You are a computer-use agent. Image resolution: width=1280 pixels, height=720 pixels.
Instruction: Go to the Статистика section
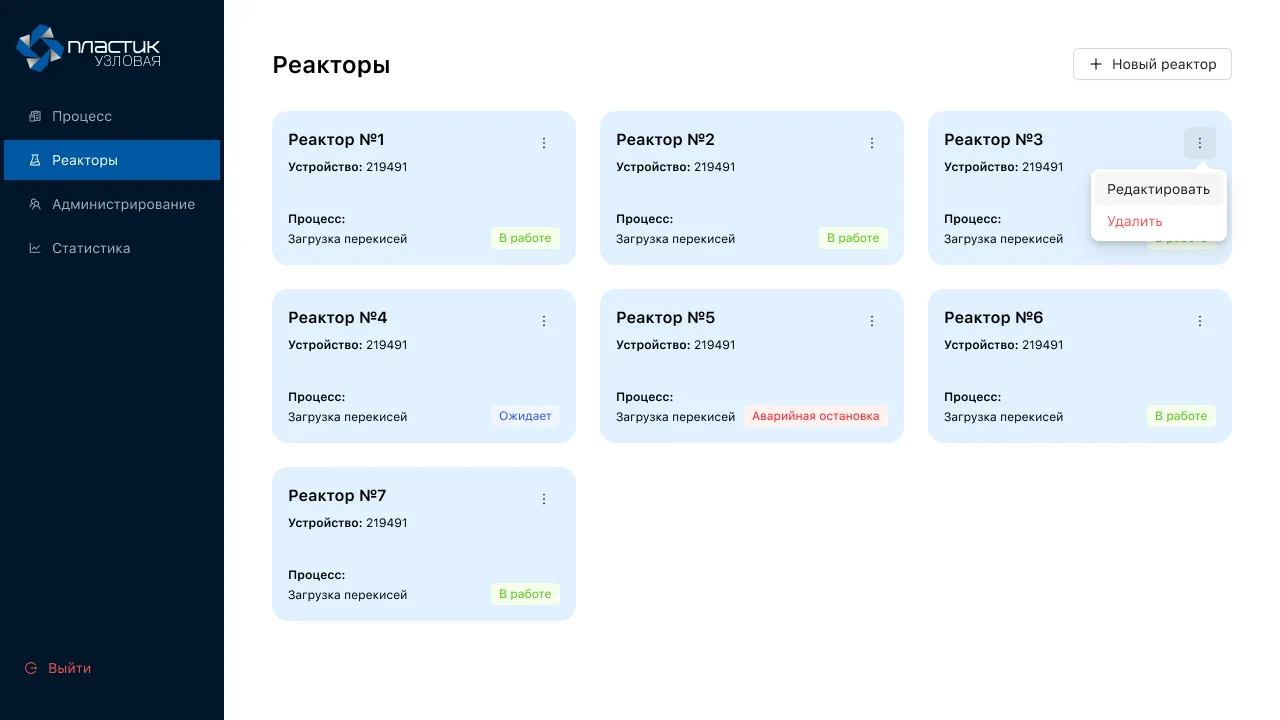91,248
